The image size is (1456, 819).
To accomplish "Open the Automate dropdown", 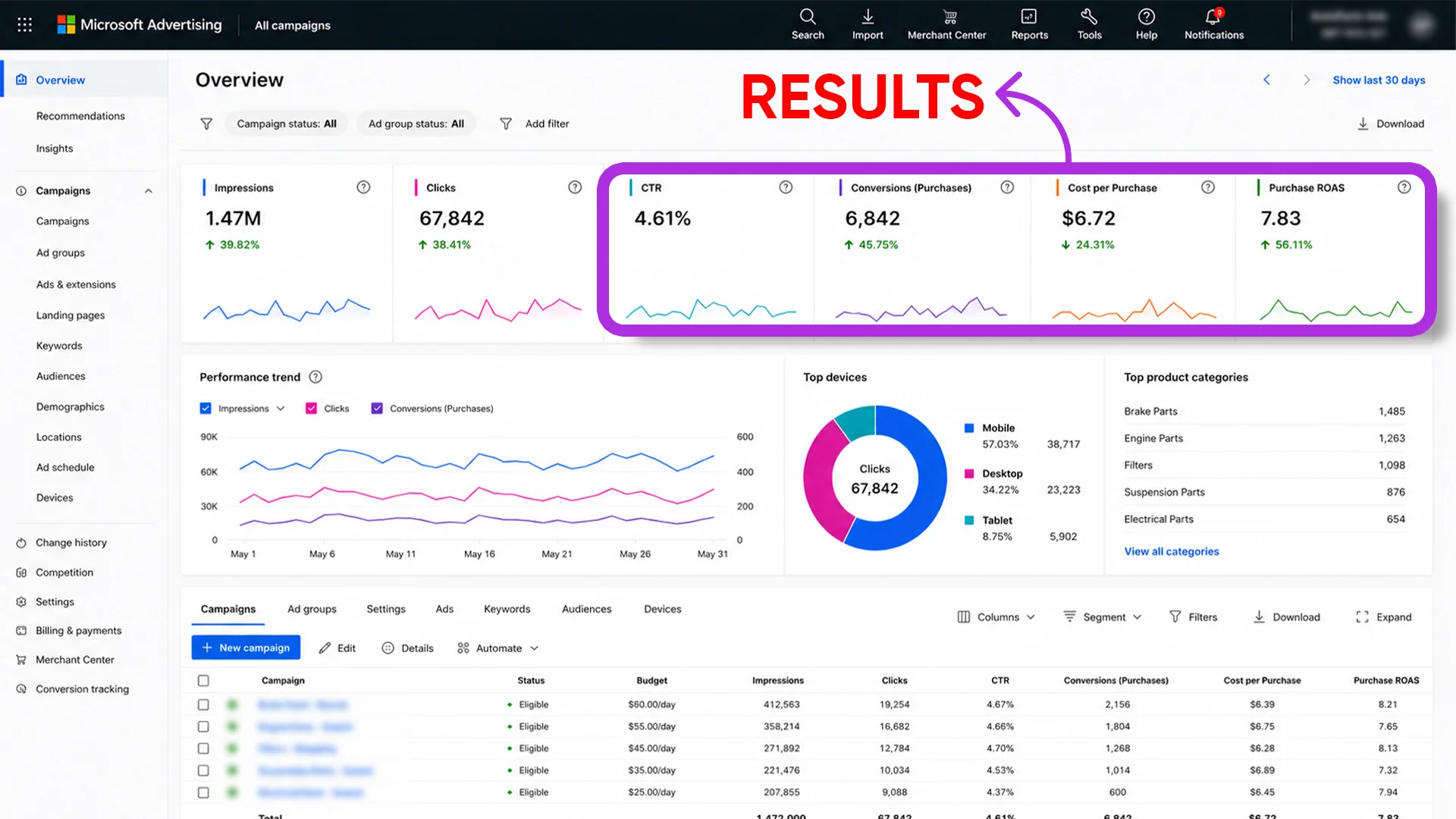I will tap(497, 648).
